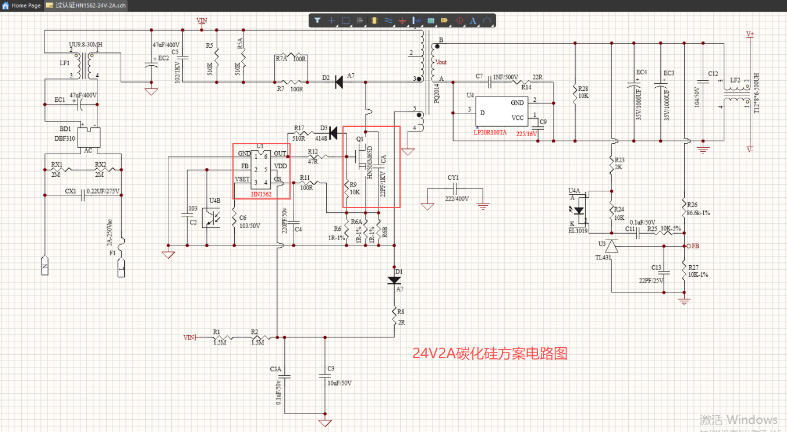Viewport: 787px width, 432px height.
Task: Select the R8 resistor designator
Action: [x=401, y=312]
